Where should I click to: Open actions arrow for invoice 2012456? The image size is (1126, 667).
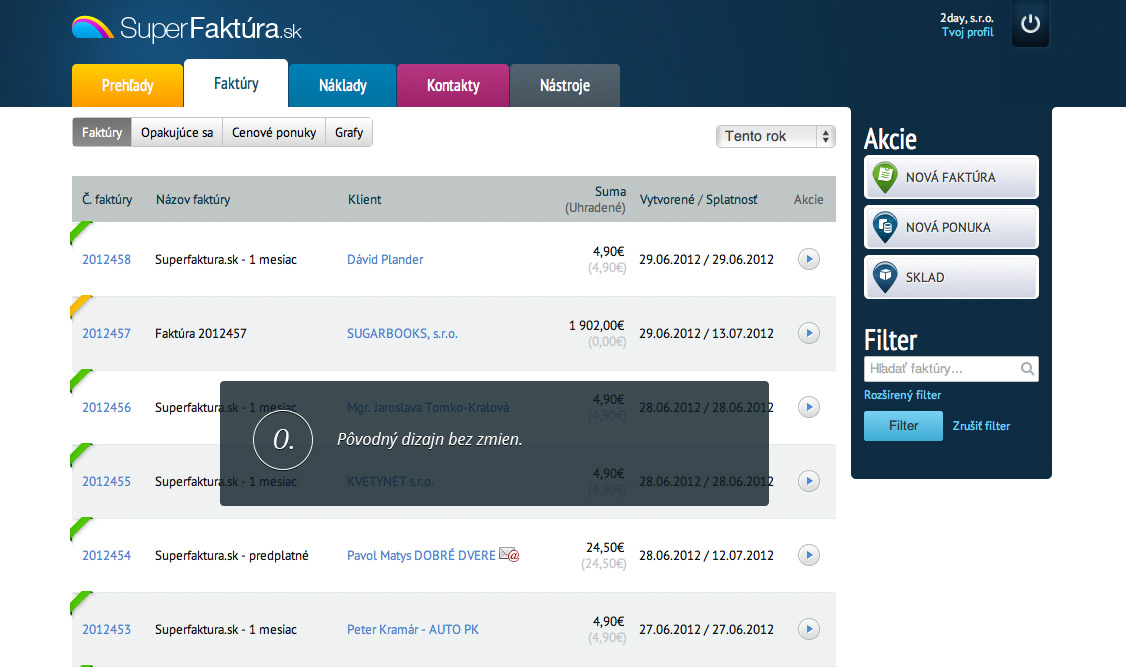(809, 407)
